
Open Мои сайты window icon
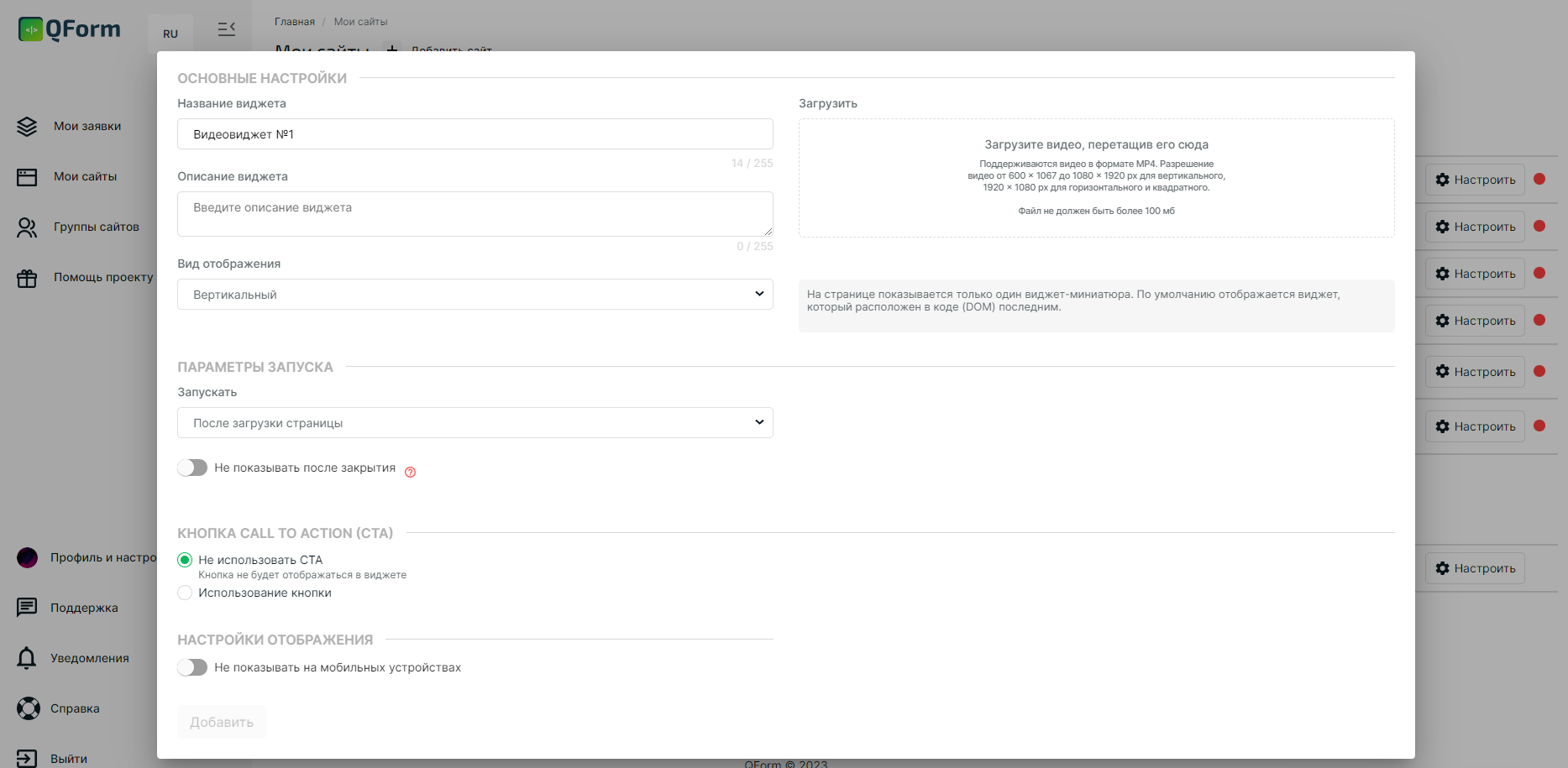(27, 177)
